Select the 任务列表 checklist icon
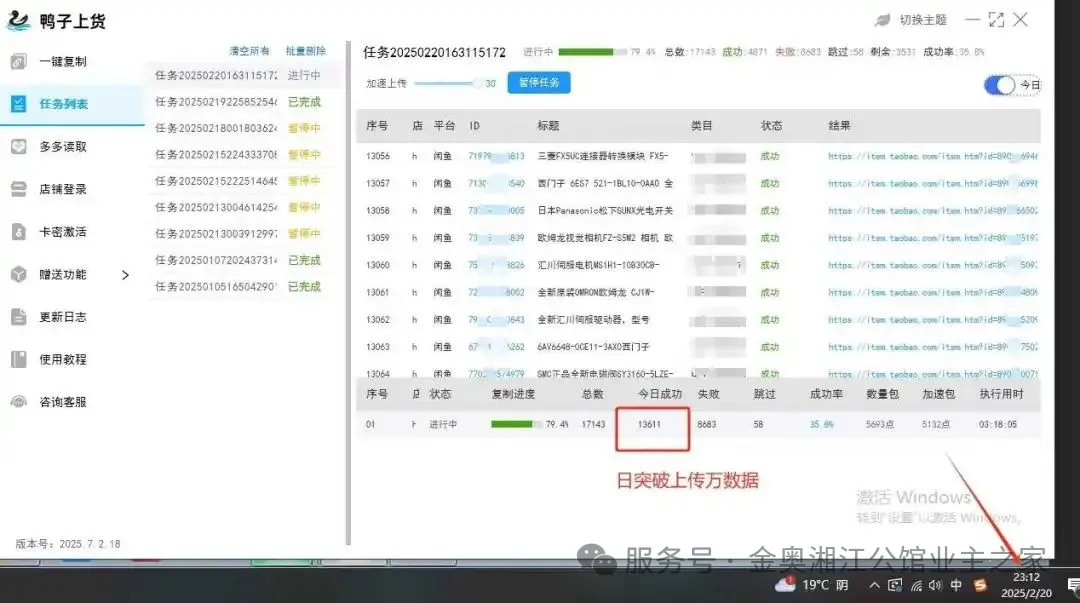 [19, 104]
